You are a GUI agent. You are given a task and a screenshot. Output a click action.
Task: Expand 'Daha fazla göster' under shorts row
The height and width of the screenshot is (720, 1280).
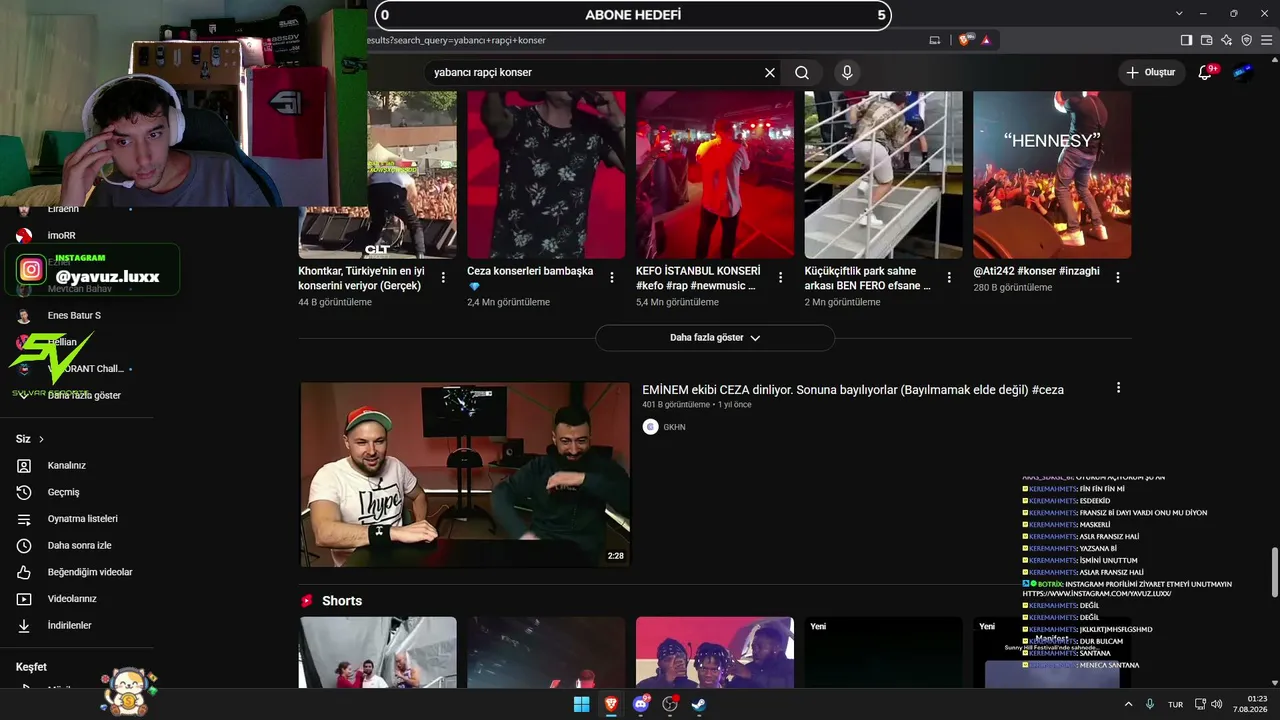coord(715,338)
